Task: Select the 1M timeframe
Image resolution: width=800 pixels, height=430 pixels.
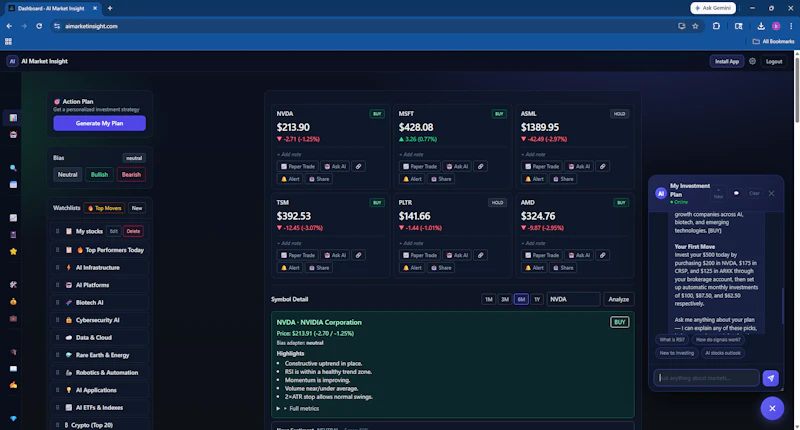Action: pos(488,299)
